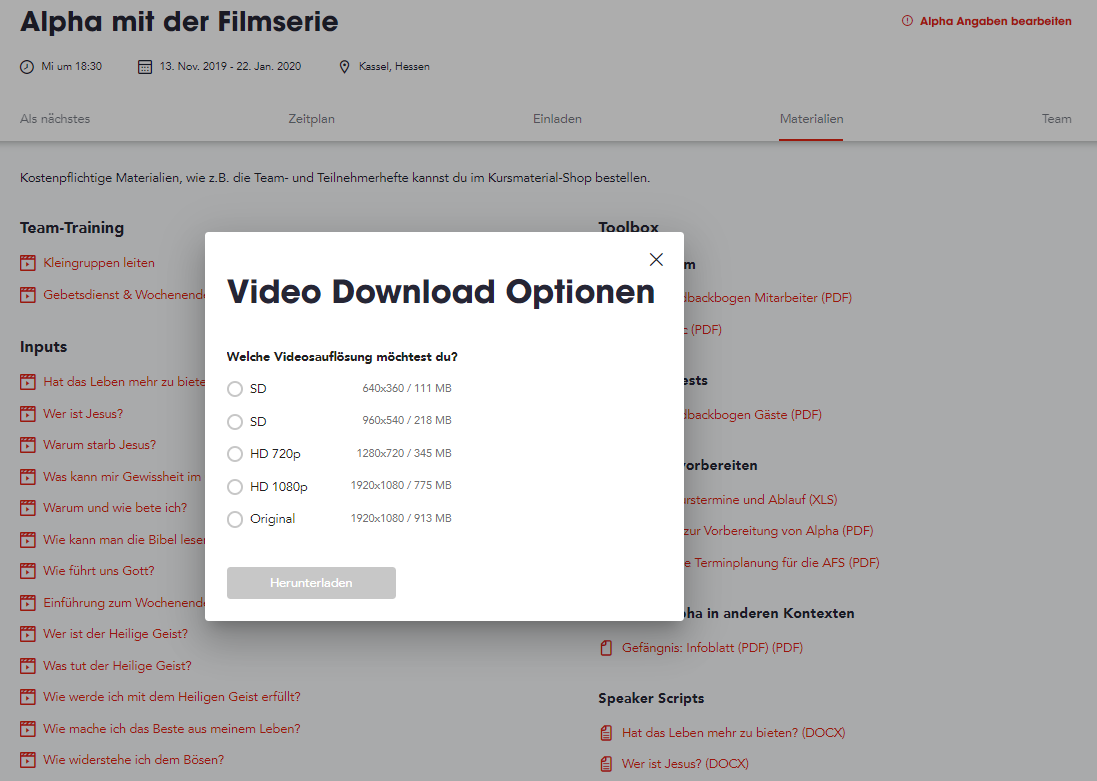The height and width of the screenshot is (781, 1097).
Task: Click the location pin icon beside Kassel, Hessen
Action: click(344, 67)
